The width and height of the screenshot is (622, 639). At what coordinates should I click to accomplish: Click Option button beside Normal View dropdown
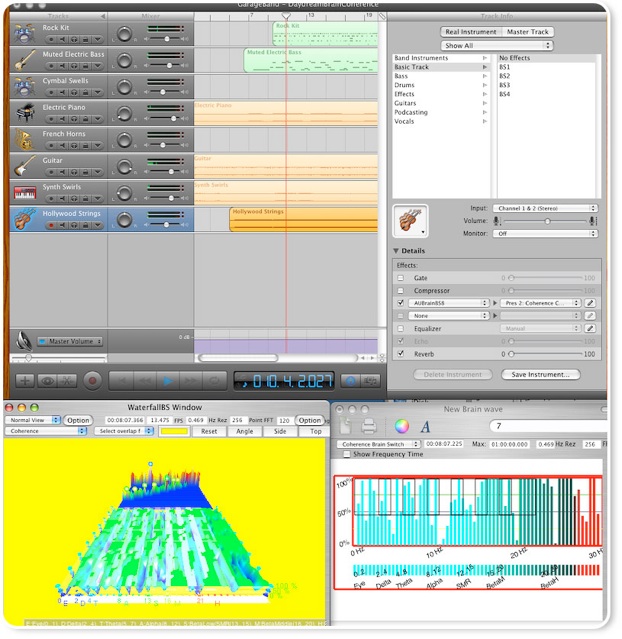(78, 420)
